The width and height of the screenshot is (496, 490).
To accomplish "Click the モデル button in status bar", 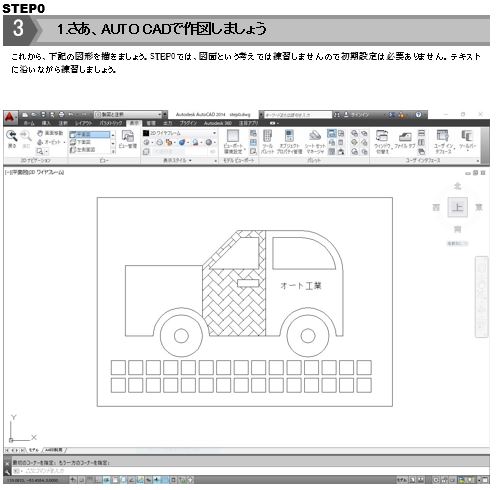I will 401,480.
